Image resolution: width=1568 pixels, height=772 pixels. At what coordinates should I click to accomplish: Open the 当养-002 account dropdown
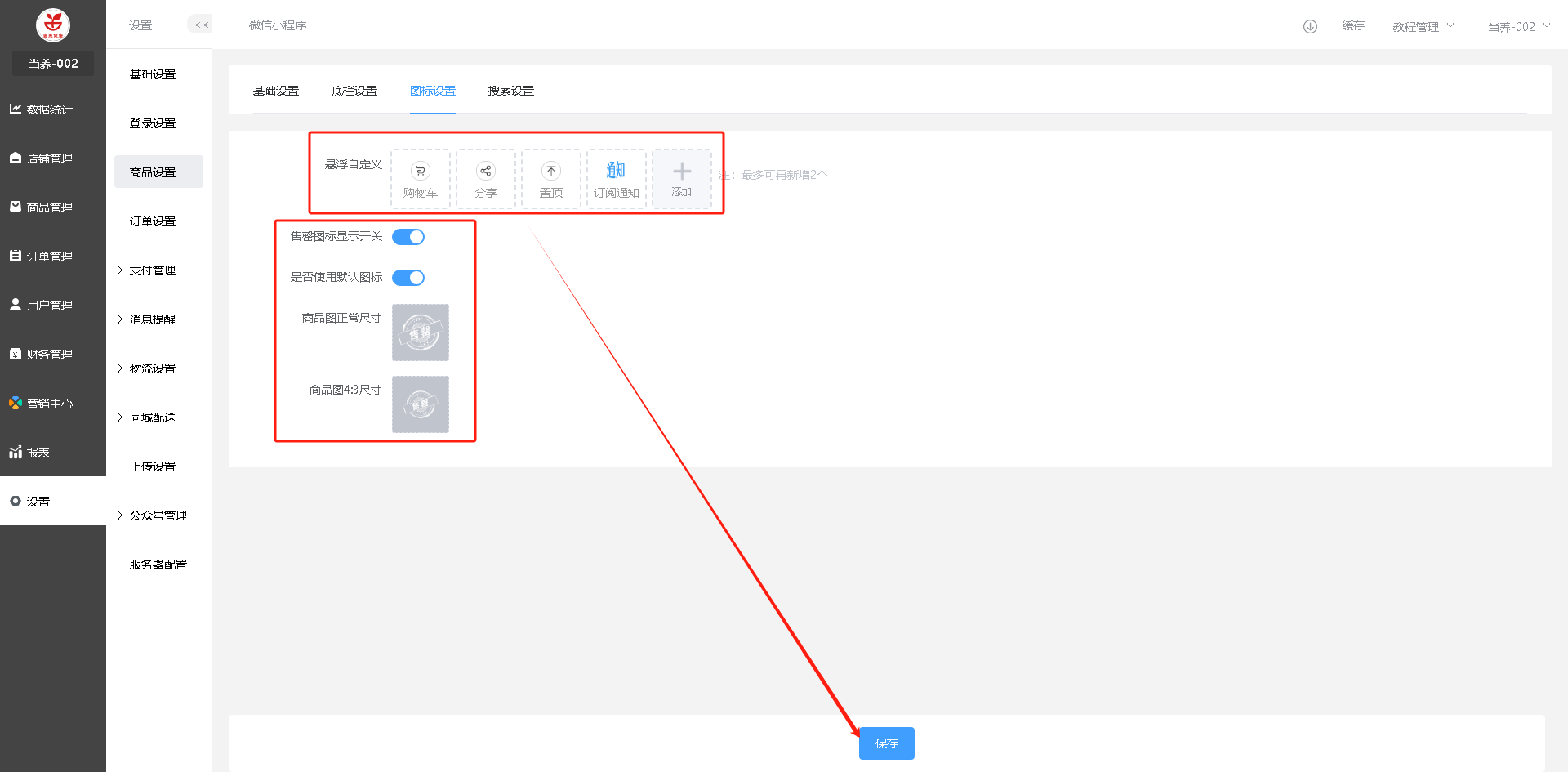pos(1517,27)
